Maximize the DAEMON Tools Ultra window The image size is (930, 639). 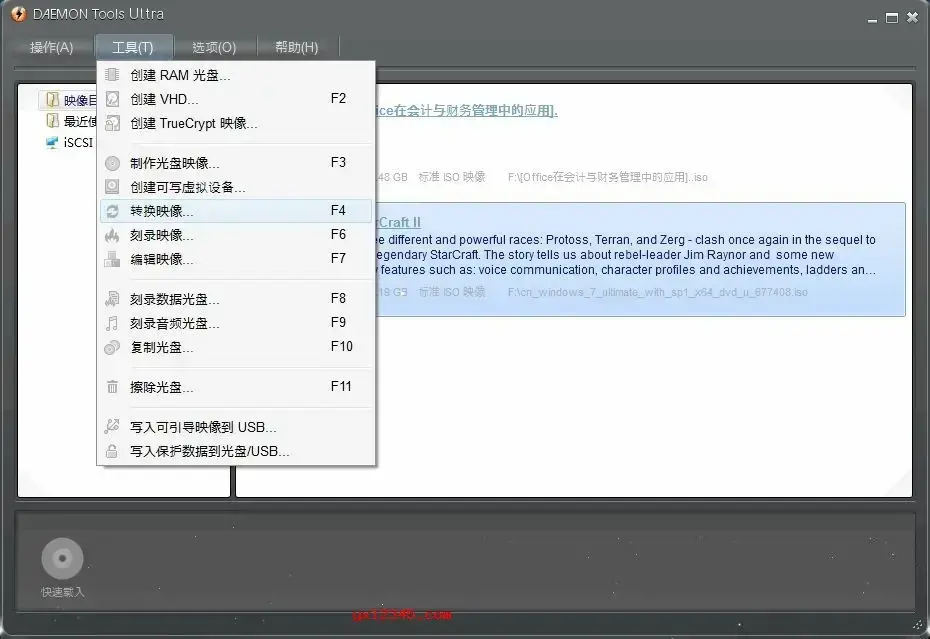pos(891,18)
